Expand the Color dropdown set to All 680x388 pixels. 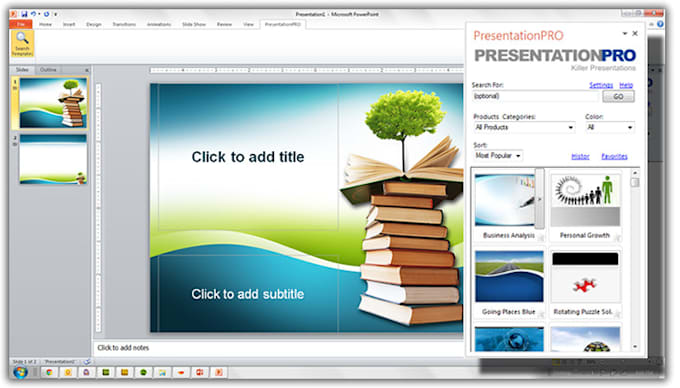click(610, 127)
